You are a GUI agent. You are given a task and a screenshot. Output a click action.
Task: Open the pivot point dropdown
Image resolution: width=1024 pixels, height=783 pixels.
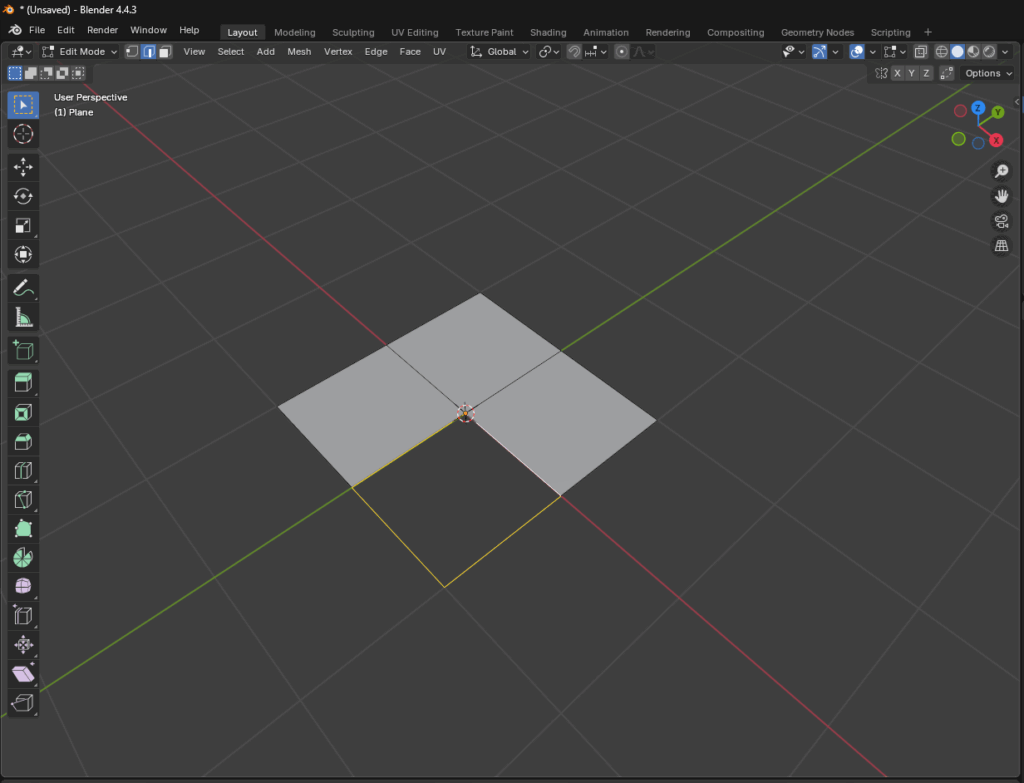[549, 52]
